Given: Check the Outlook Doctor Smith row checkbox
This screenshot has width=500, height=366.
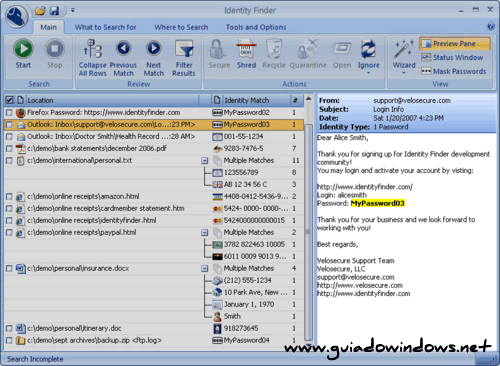Looking at the screenshot, I should [9, 137].
